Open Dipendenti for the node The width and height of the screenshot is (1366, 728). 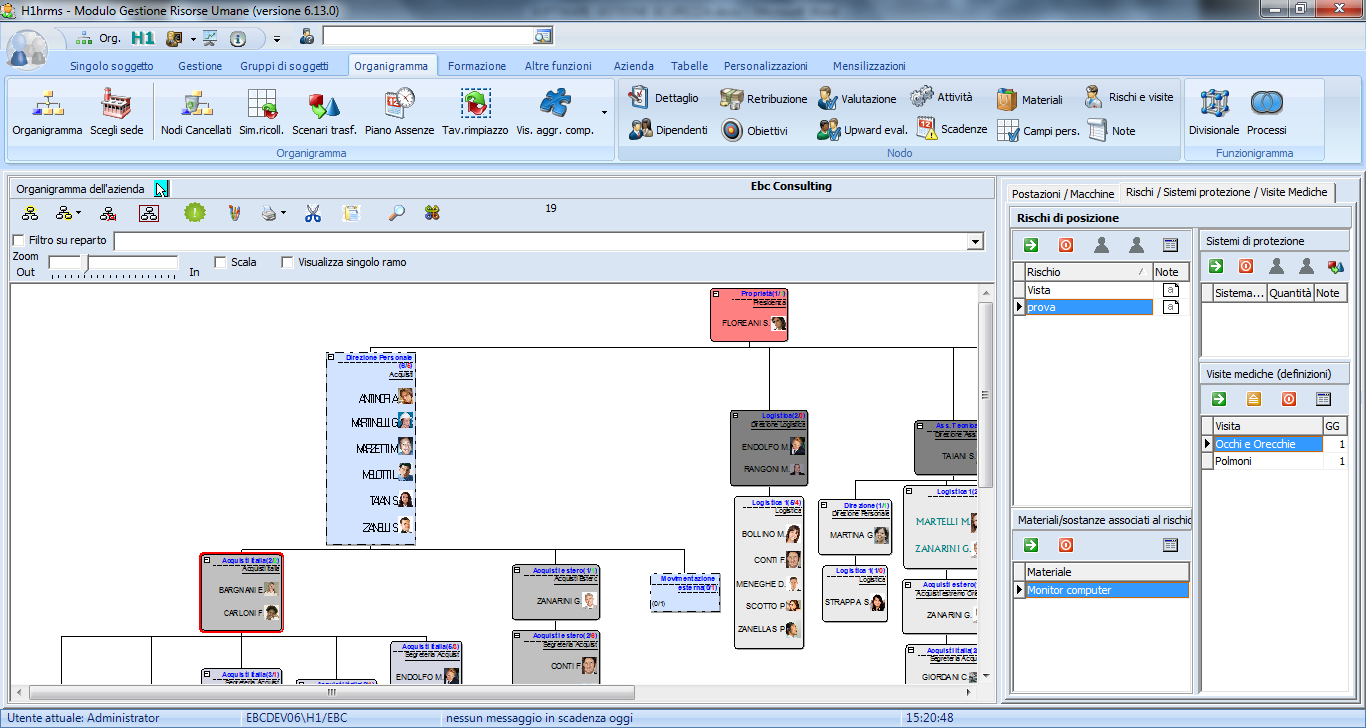(x=668, y=130)
